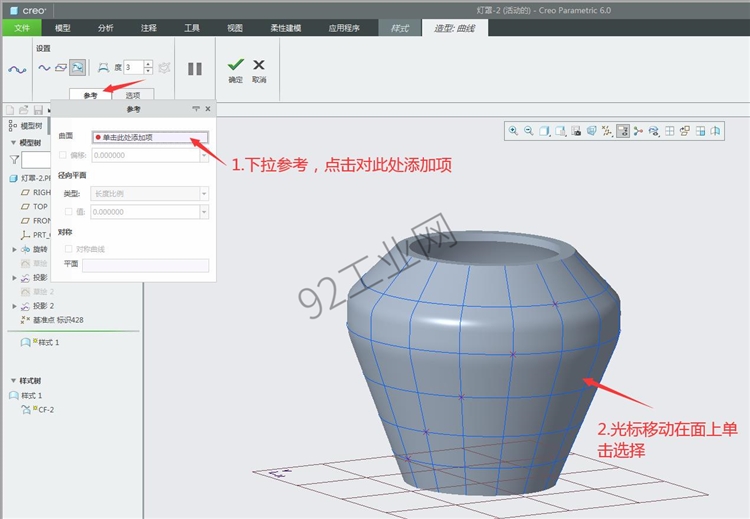The width and height of the screenshot is (750, 519).
Task: Collapse the 样式树 section header
Action: pyautogui.click(x=13, y=381)
